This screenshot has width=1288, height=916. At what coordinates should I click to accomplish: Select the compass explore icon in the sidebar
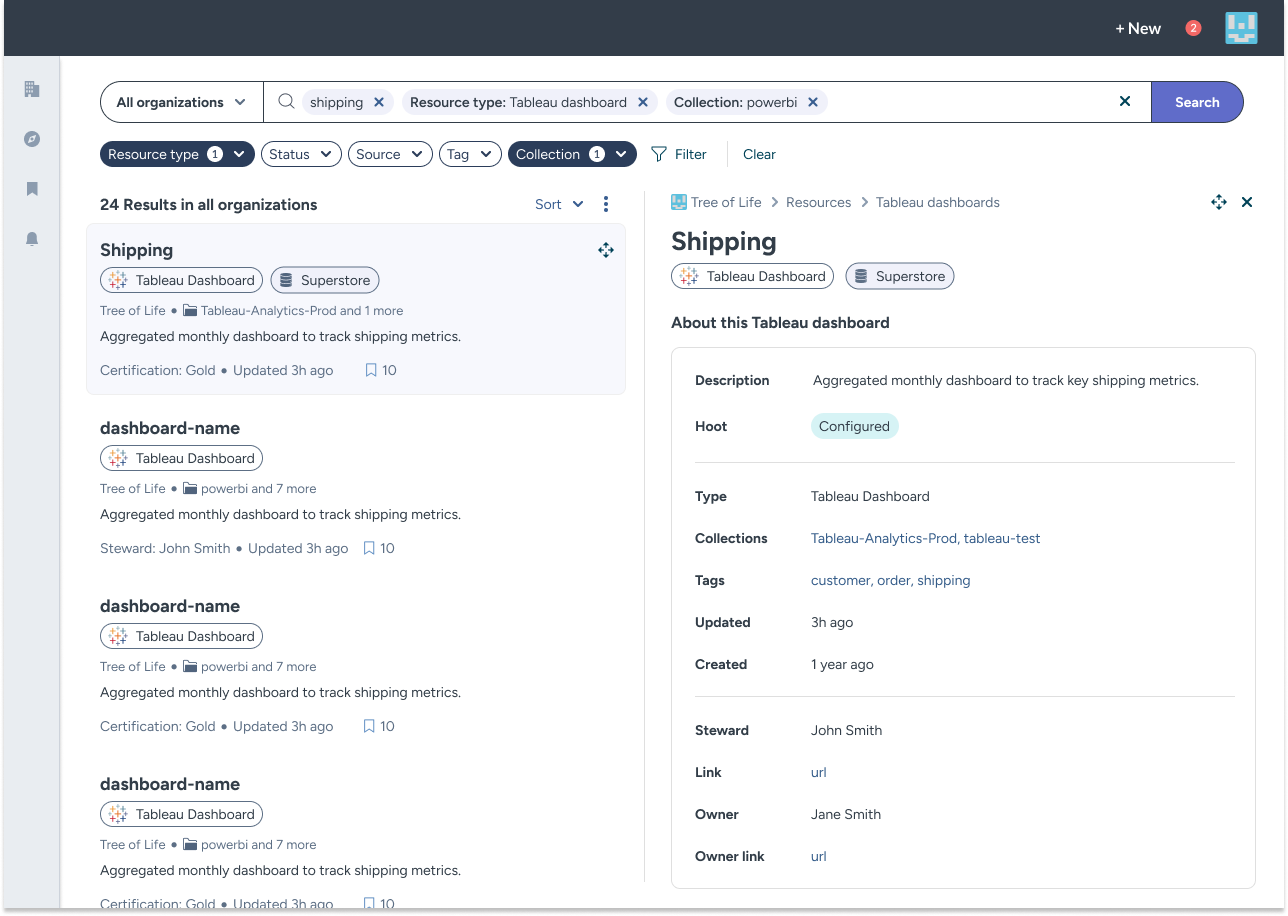coord(31,140)
